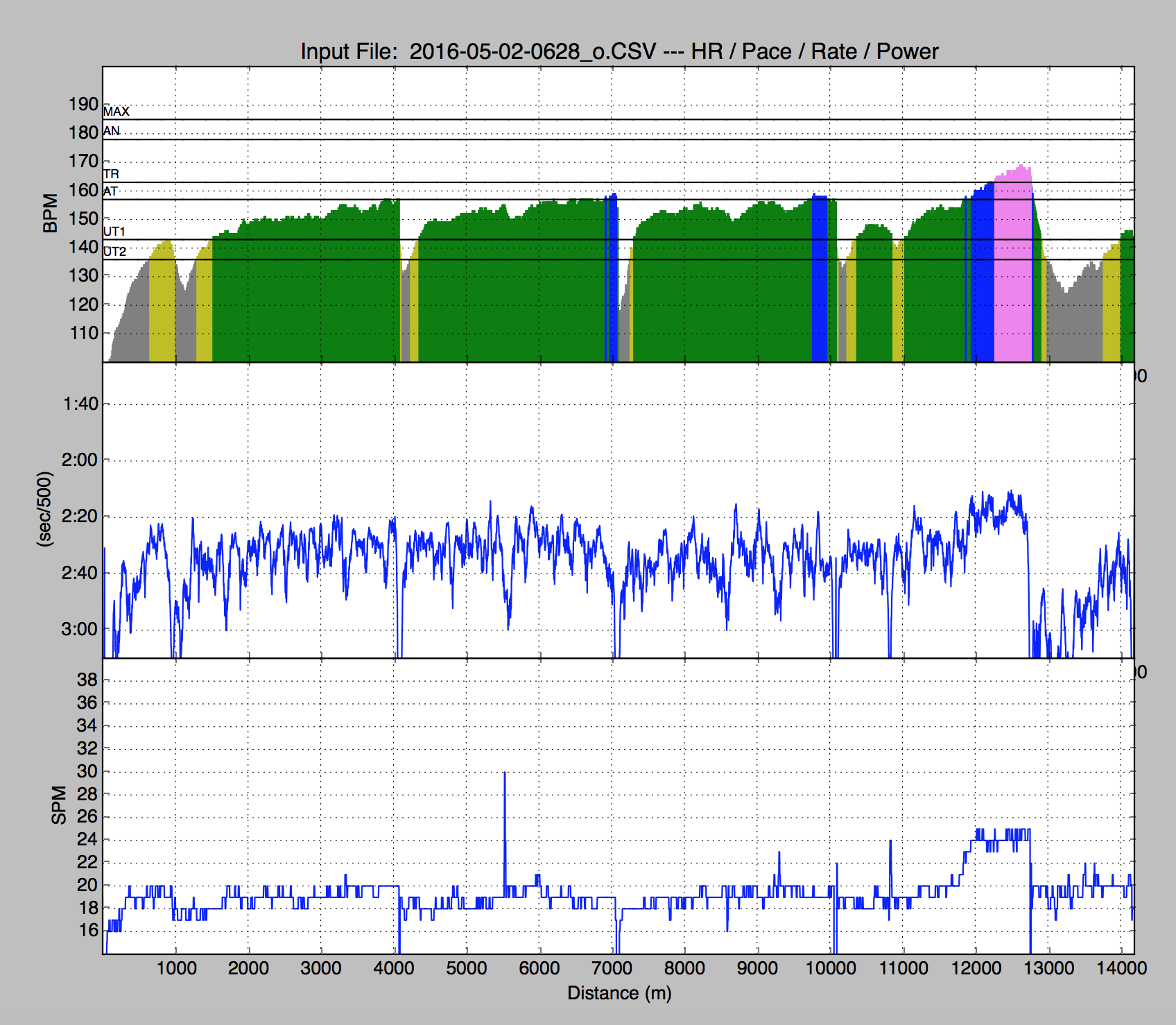Click the blue heart rate band just before 10000 m
This screenshot has height=1025, width=1176.
point(820,277)
